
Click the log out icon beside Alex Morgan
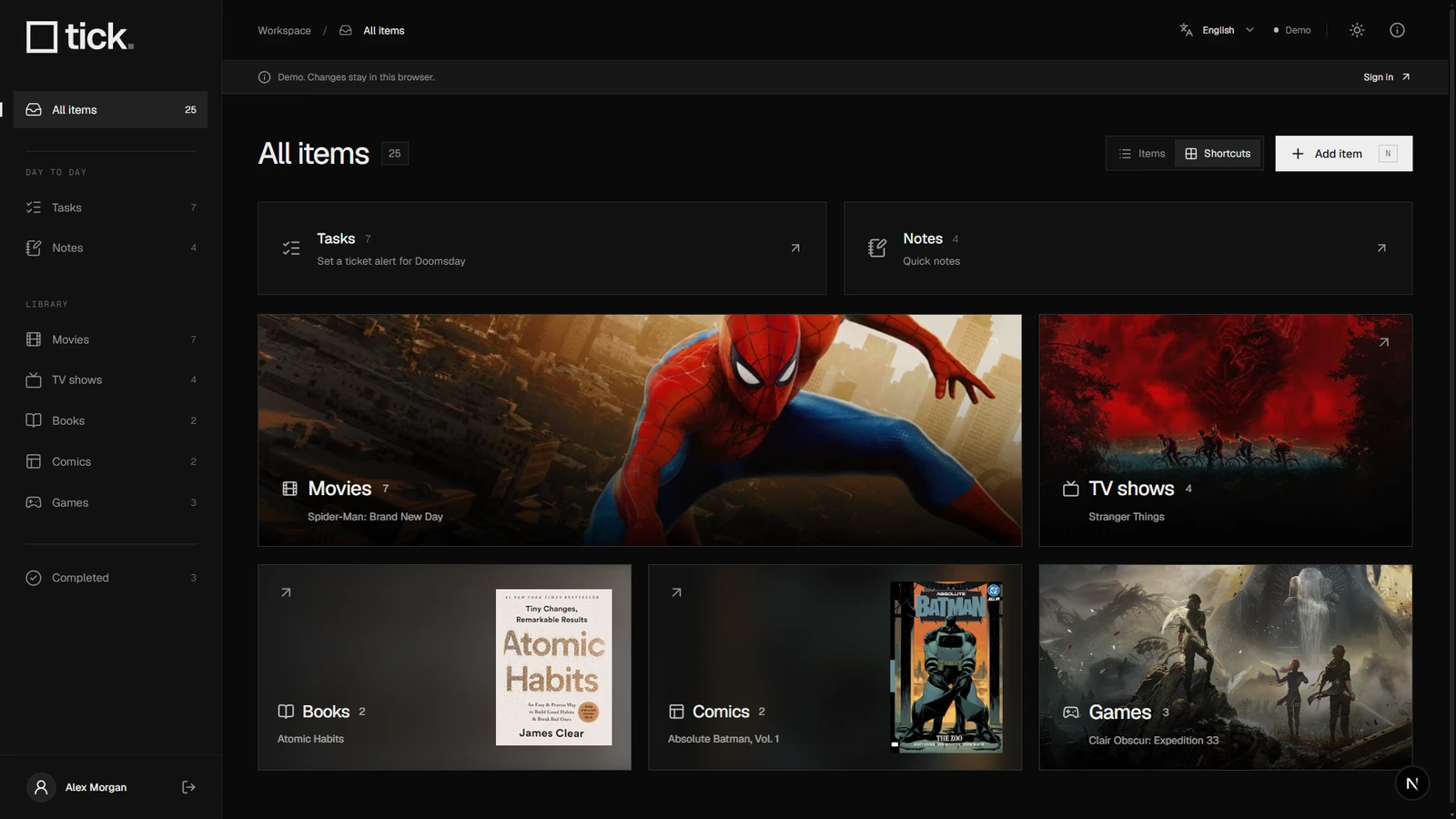pos(188,787)
